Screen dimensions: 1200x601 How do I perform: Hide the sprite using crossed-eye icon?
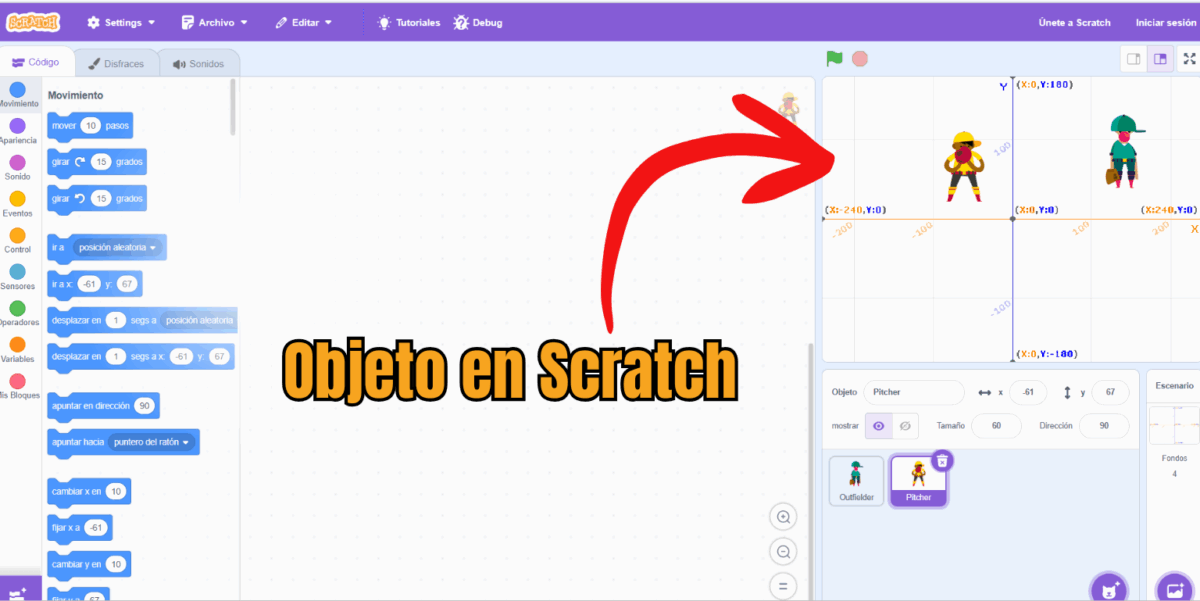pos(905,426)
